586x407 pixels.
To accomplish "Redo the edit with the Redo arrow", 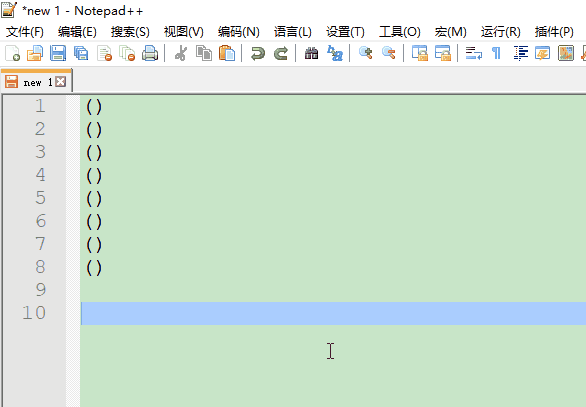I will pos(281,53).
